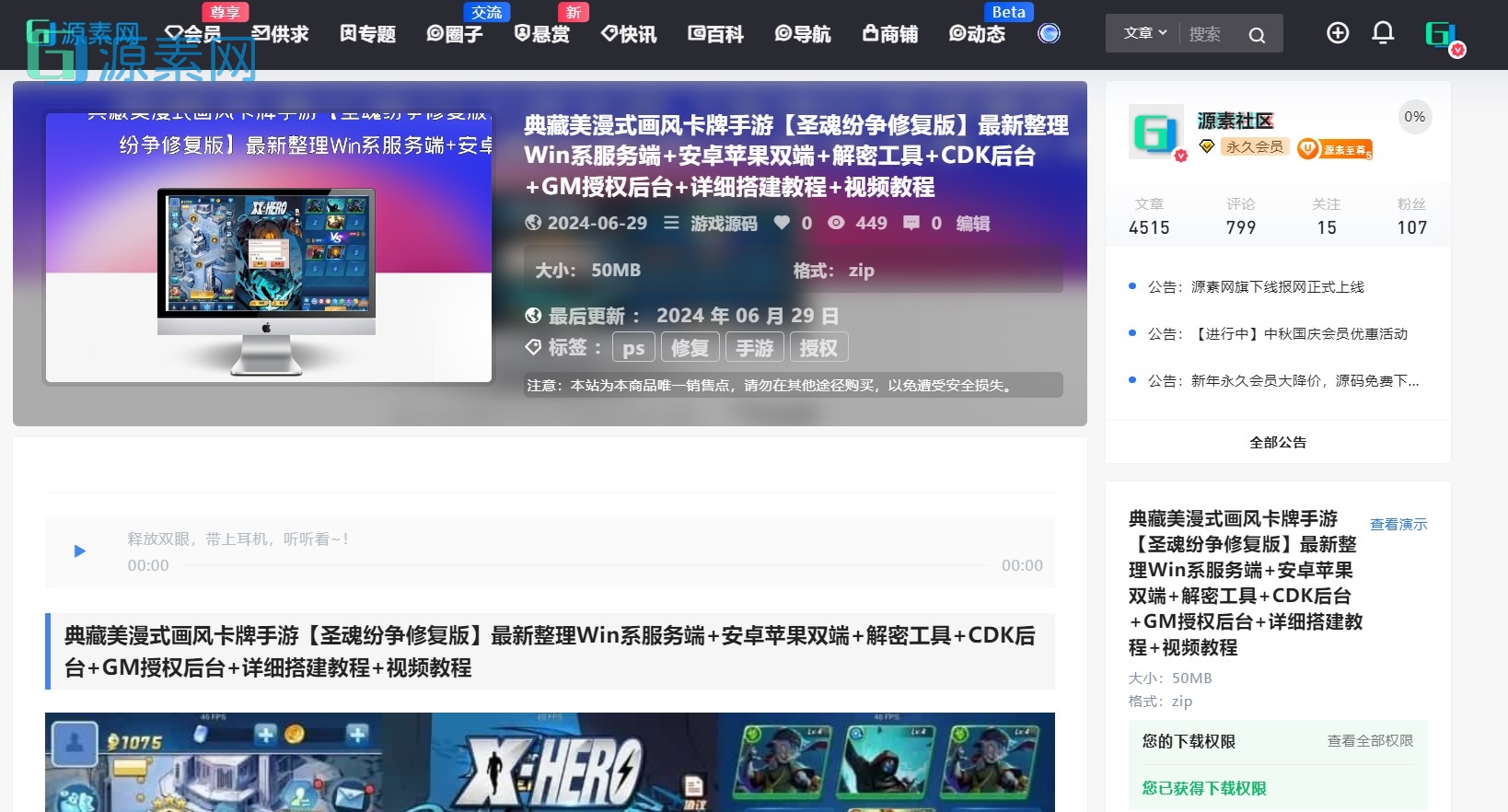The height and width of the screenshot is (812, 1508).
Task: Click the 永久会员 badge
Action: coord(1254,146)
